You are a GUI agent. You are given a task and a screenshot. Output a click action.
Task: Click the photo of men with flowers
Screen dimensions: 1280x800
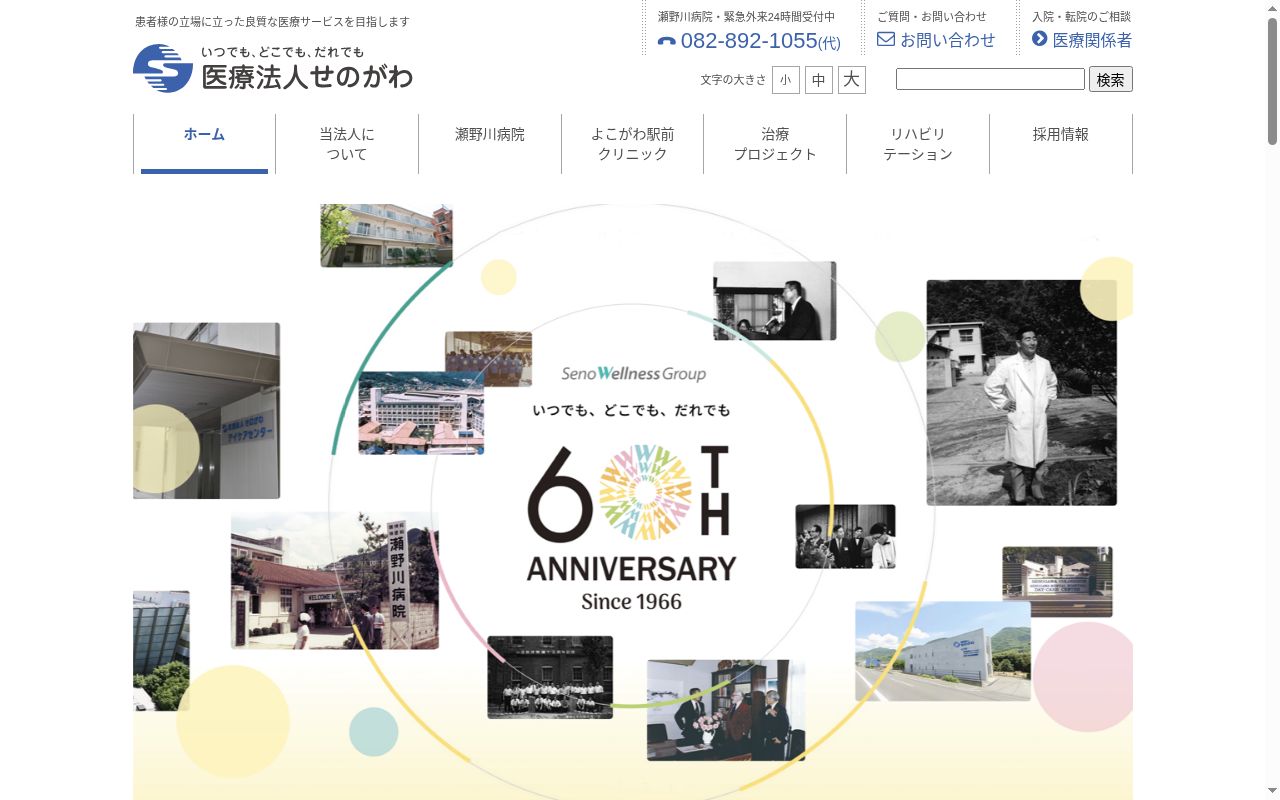pyautogui.click(x=726, y=710)
